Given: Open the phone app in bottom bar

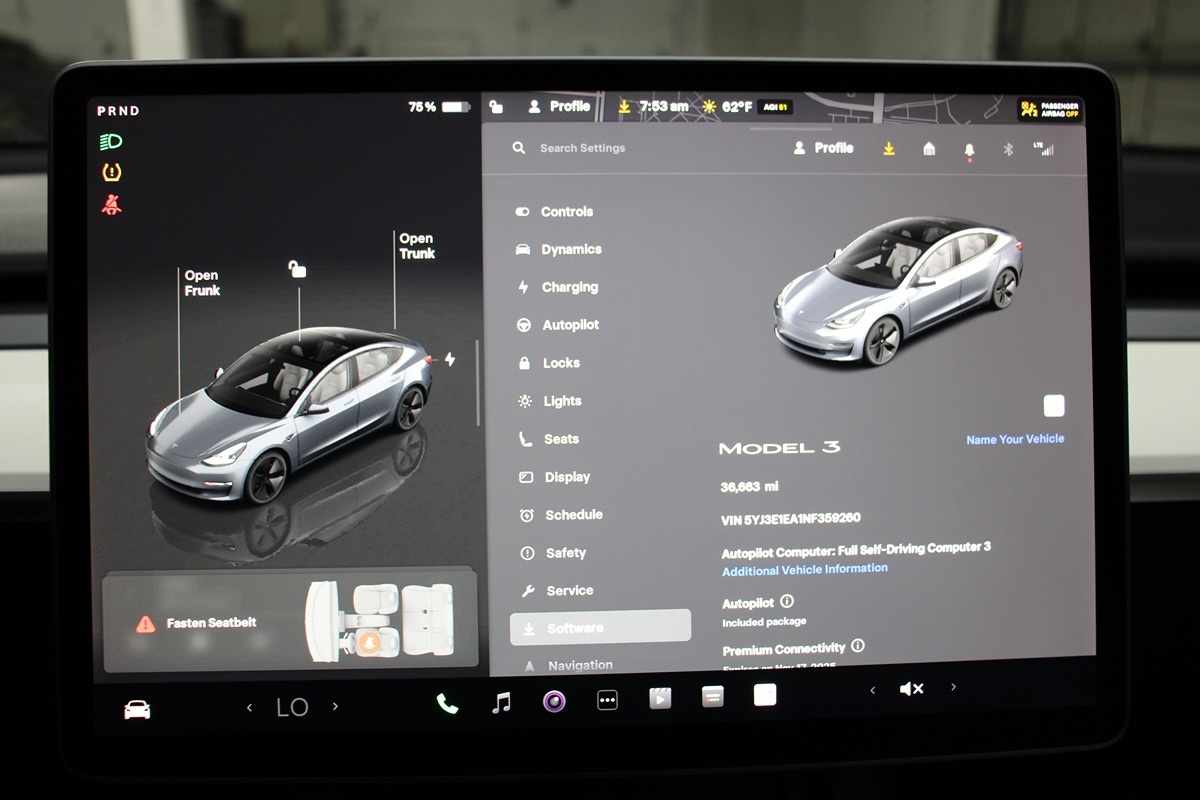Looking at the screenshot, I should (x=447, y=703).
